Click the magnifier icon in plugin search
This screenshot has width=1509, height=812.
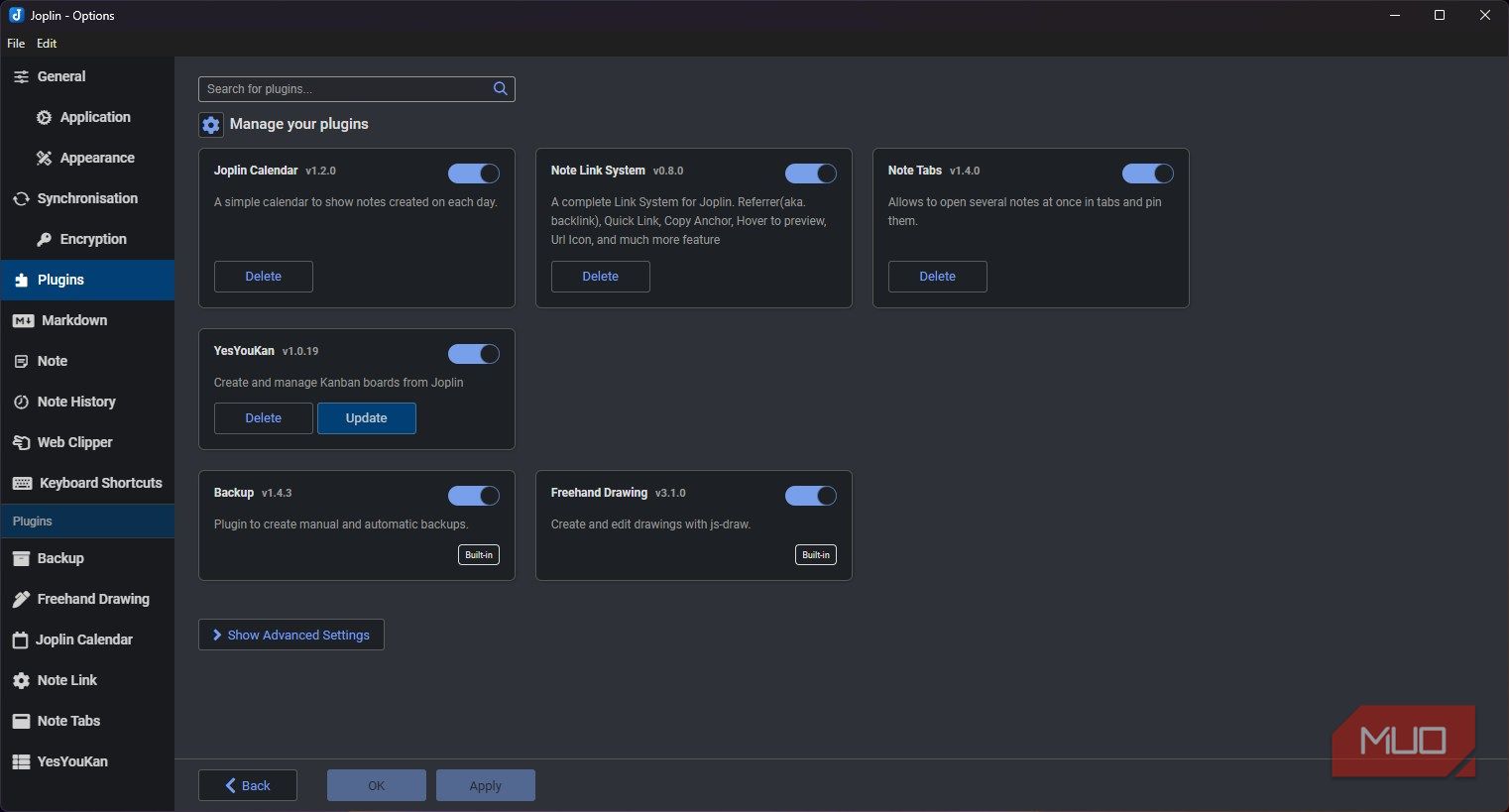pyautogui.click(x=501, y=88)
